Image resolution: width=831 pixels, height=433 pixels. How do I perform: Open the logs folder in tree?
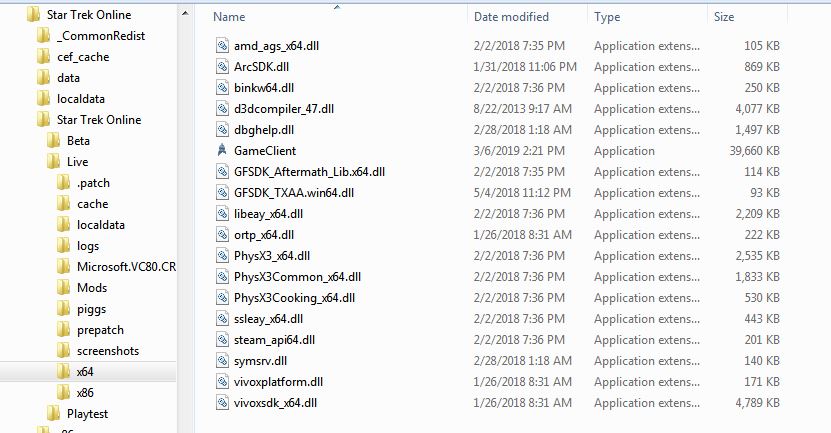pos(87,245)
